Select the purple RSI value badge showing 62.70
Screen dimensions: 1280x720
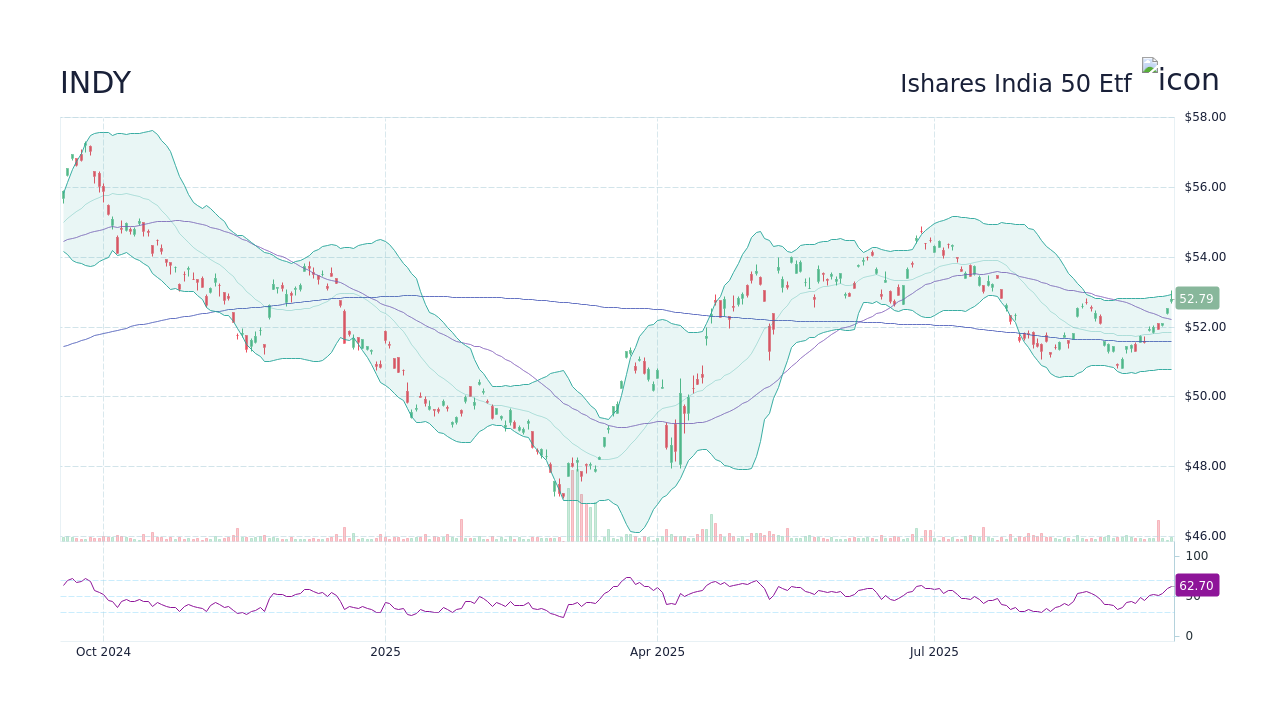click(x=1196, y=585)
